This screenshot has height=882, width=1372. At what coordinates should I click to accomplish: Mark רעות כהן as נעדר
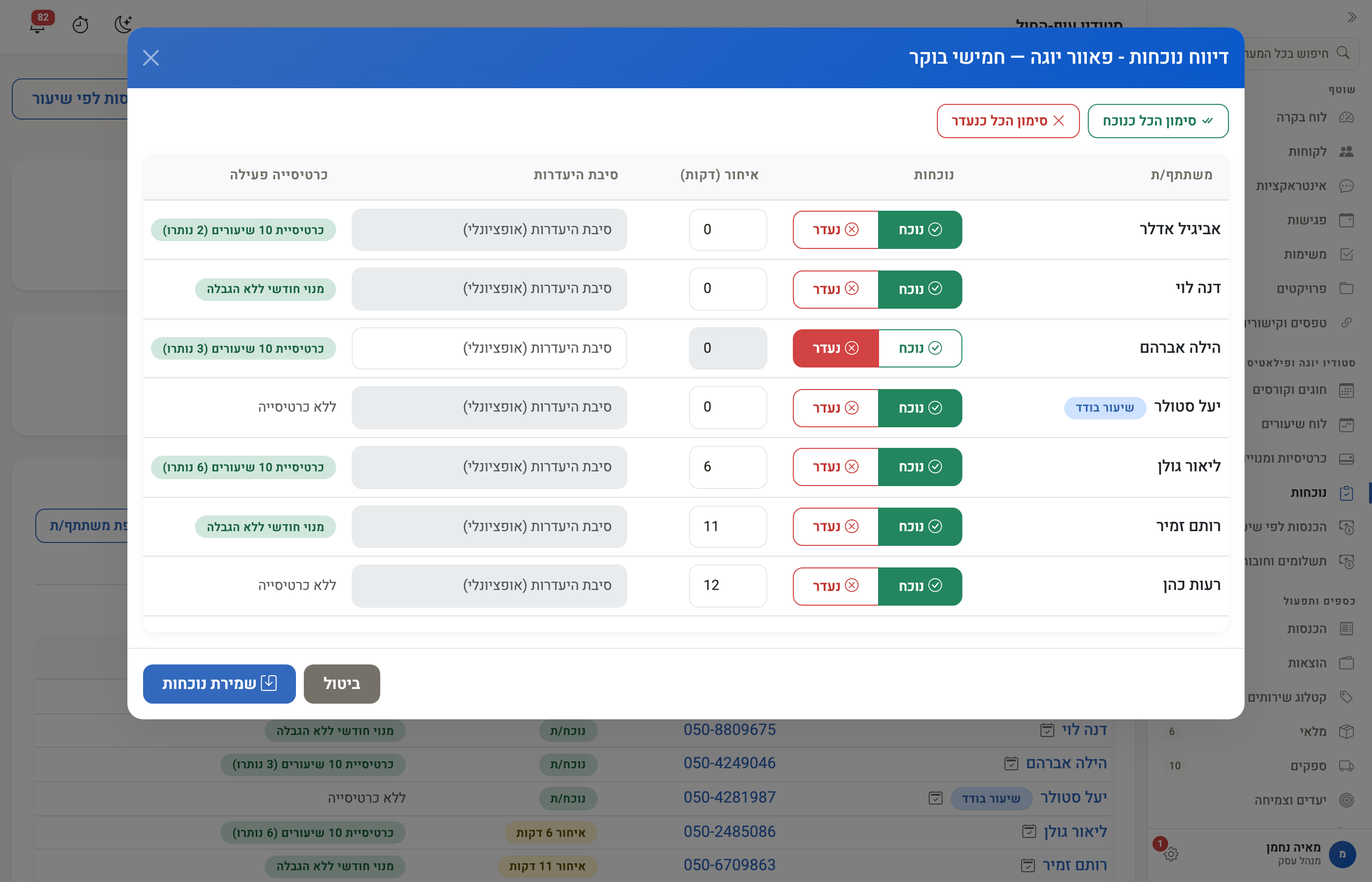click(x=835, y=586)
